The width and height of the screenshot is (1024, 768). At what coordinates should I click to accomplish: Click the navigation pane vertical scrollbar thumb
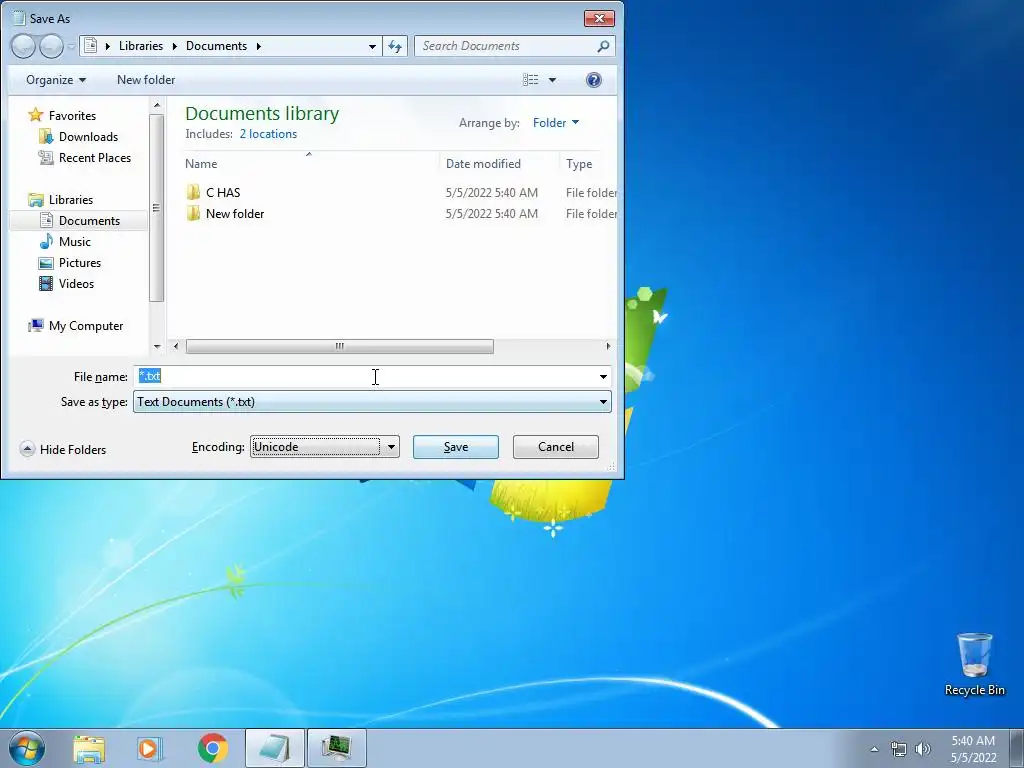point(156,208)
